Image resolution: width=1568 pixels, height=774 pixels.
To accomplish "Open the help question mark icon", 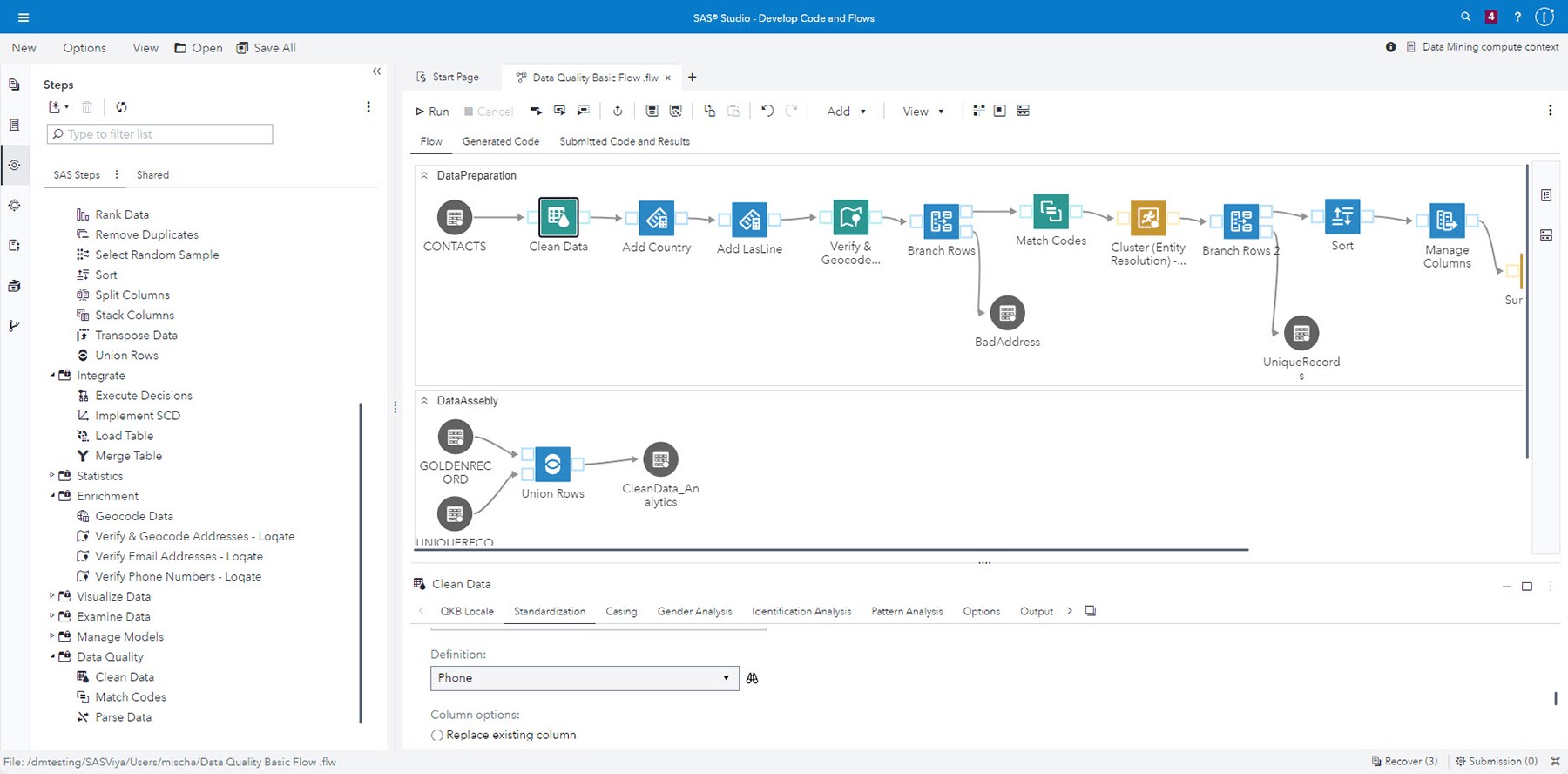I will coord(1517,17).
